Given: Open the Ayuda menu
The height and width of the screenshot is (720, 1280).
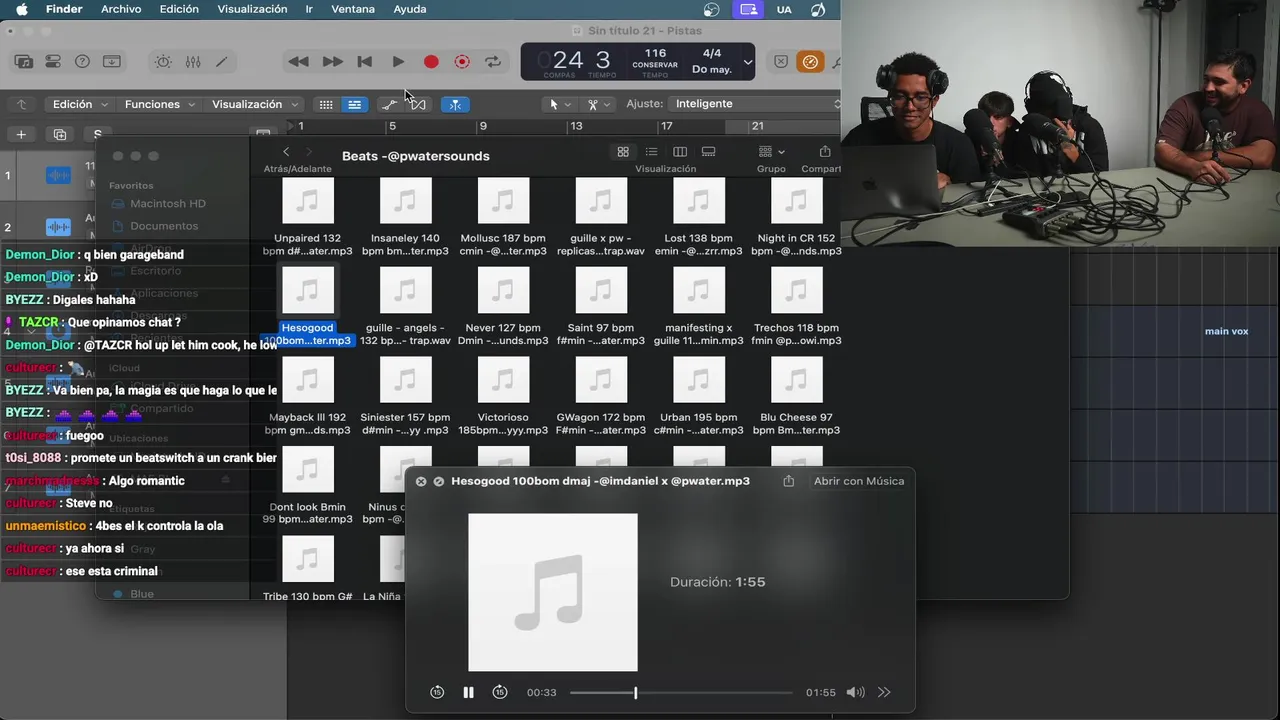Looking at the screenshot, I should pos(410,9).
